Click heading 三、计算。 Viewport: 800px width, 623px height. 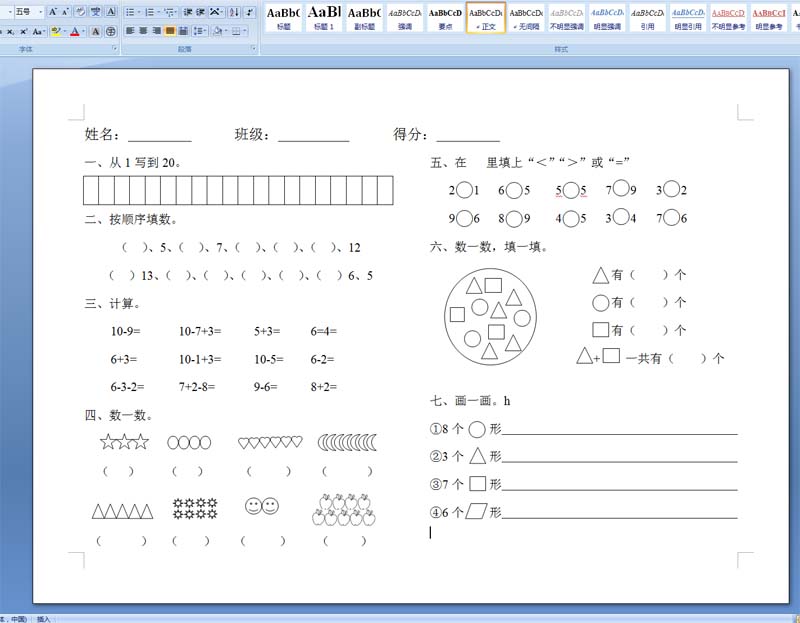click(112, 304)
